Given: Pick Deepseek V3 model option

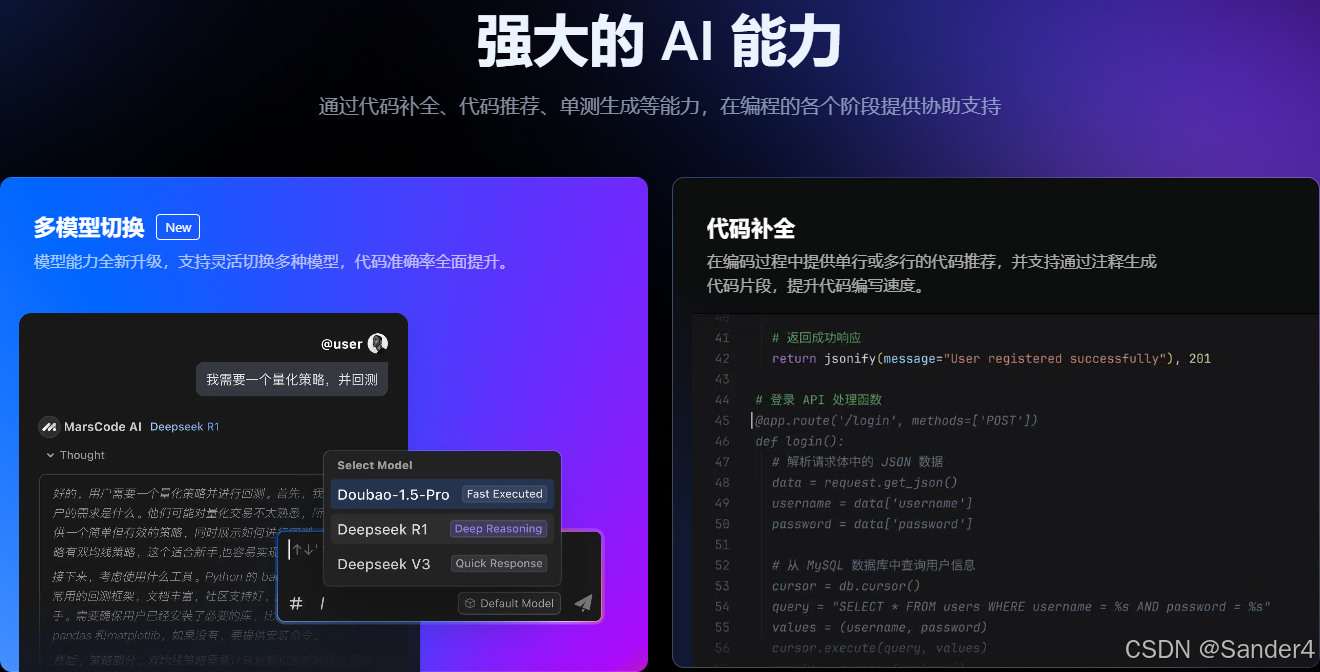Looking at the screenshot, I should coord(442,564).
